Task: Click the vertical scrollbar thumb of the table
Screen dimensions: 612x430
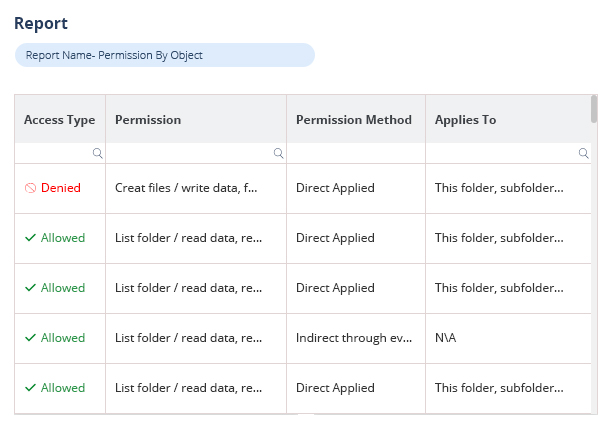Action: pyautogui.click(x=594, y=108)
